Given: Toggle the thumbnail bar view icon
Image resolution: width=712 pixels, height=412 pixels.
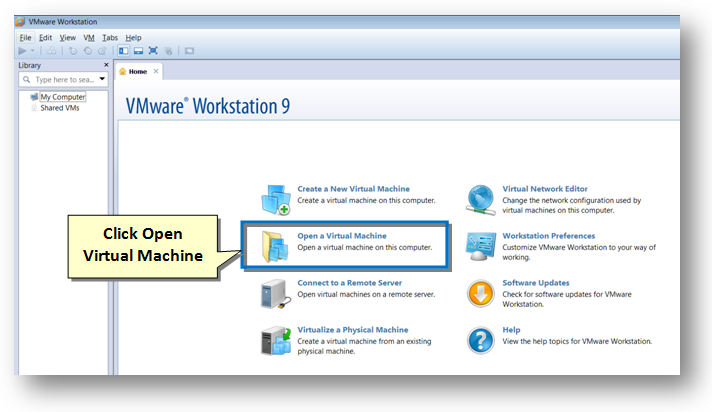Looking at the screenshot, I should tap(138, 51).
